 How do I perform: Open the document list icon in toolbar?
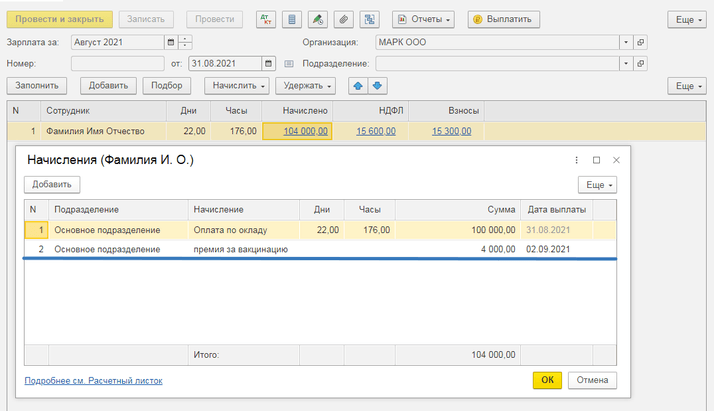pyautogui.click(x=292, y=19)
